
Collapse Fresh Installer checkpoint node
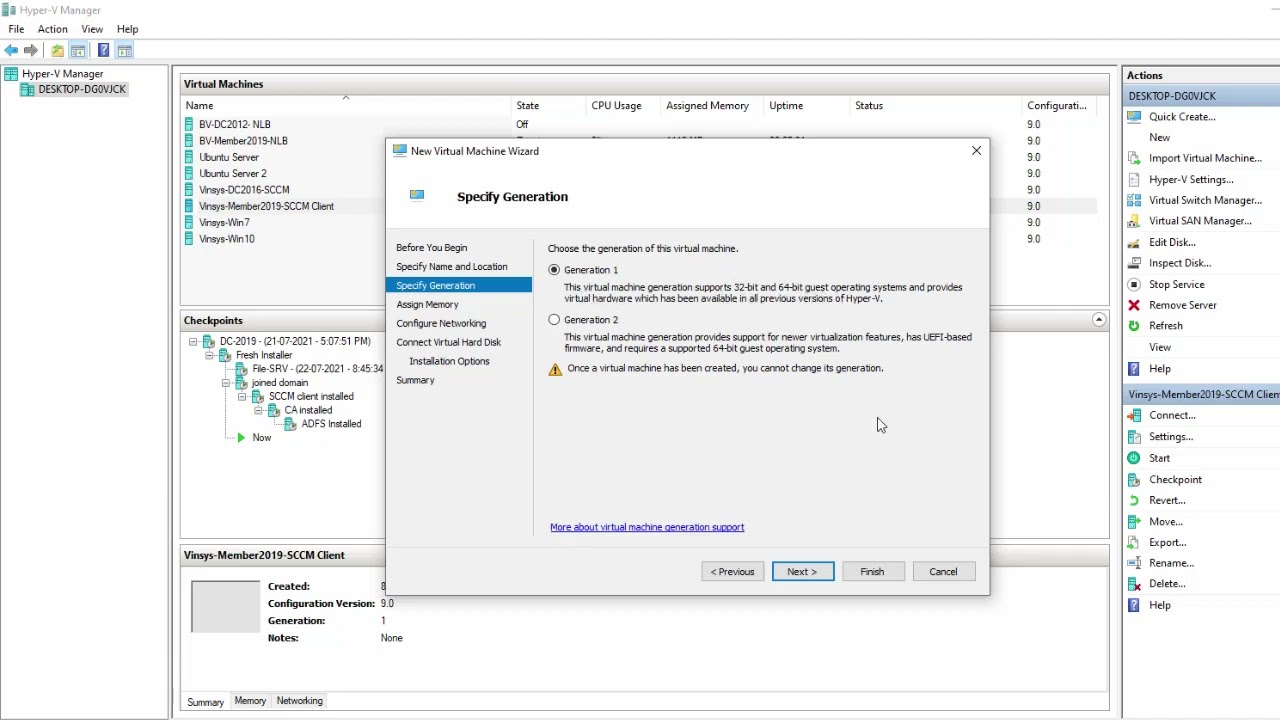click(x=210, y=355)
